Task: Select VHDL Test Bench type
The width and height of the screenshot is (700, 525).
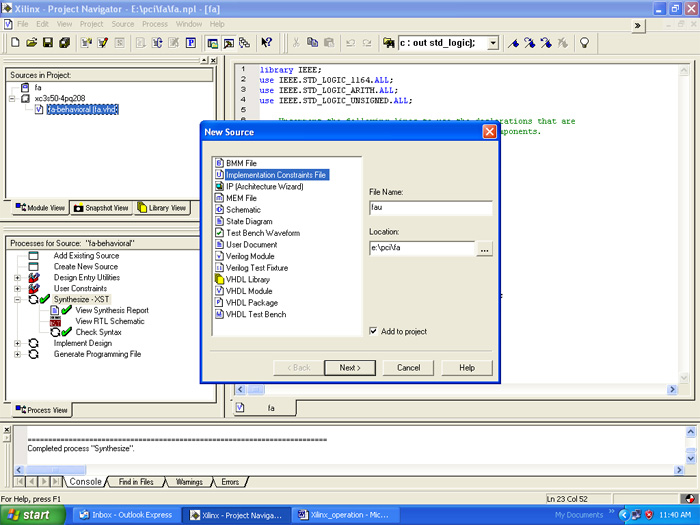Action: click(256, 314)
